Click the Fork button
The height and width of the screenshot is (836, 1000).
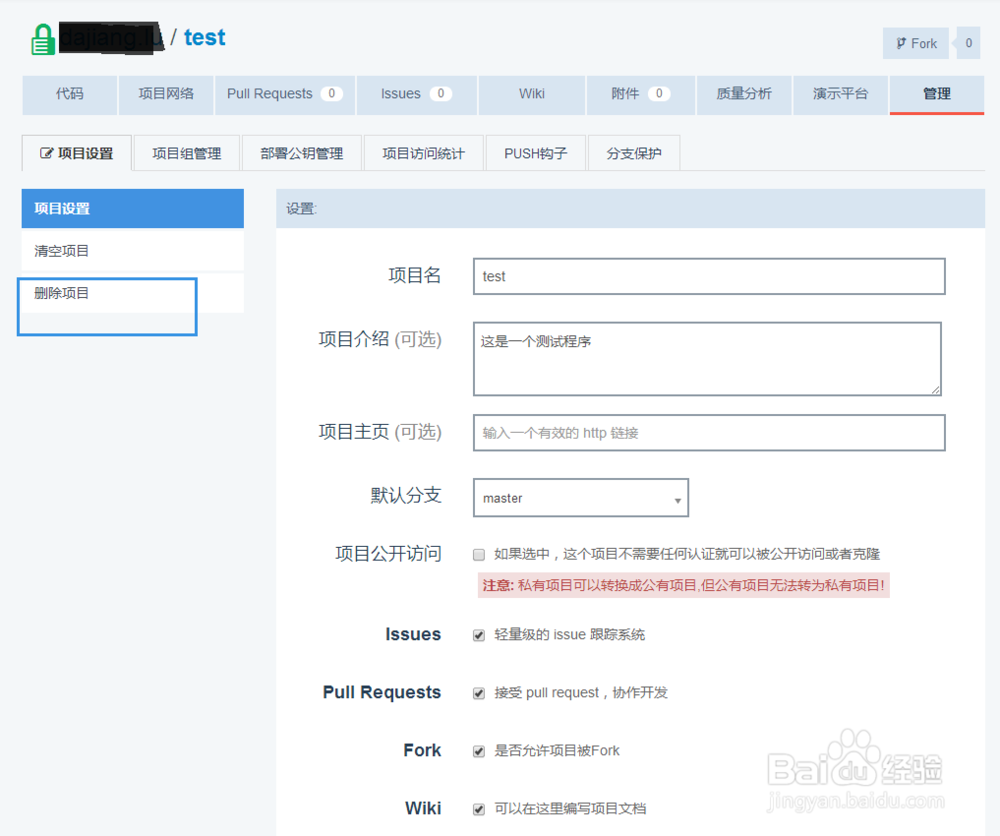click(915, 43)
